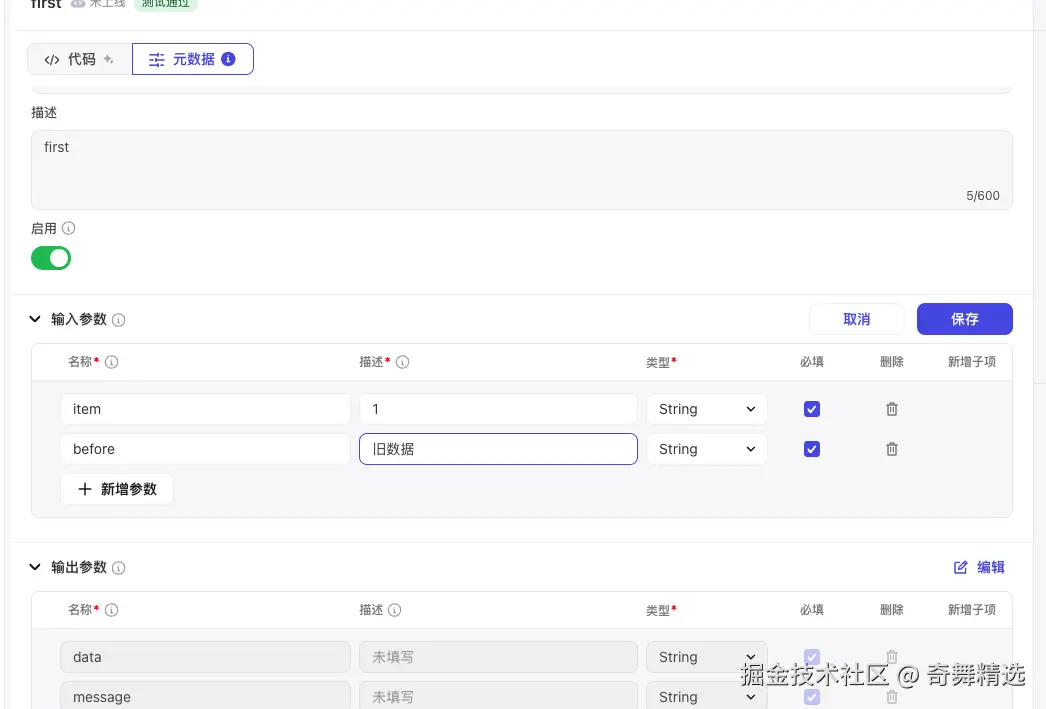
Task: Click the sparkle icon beside 代码
Action: 109,59
